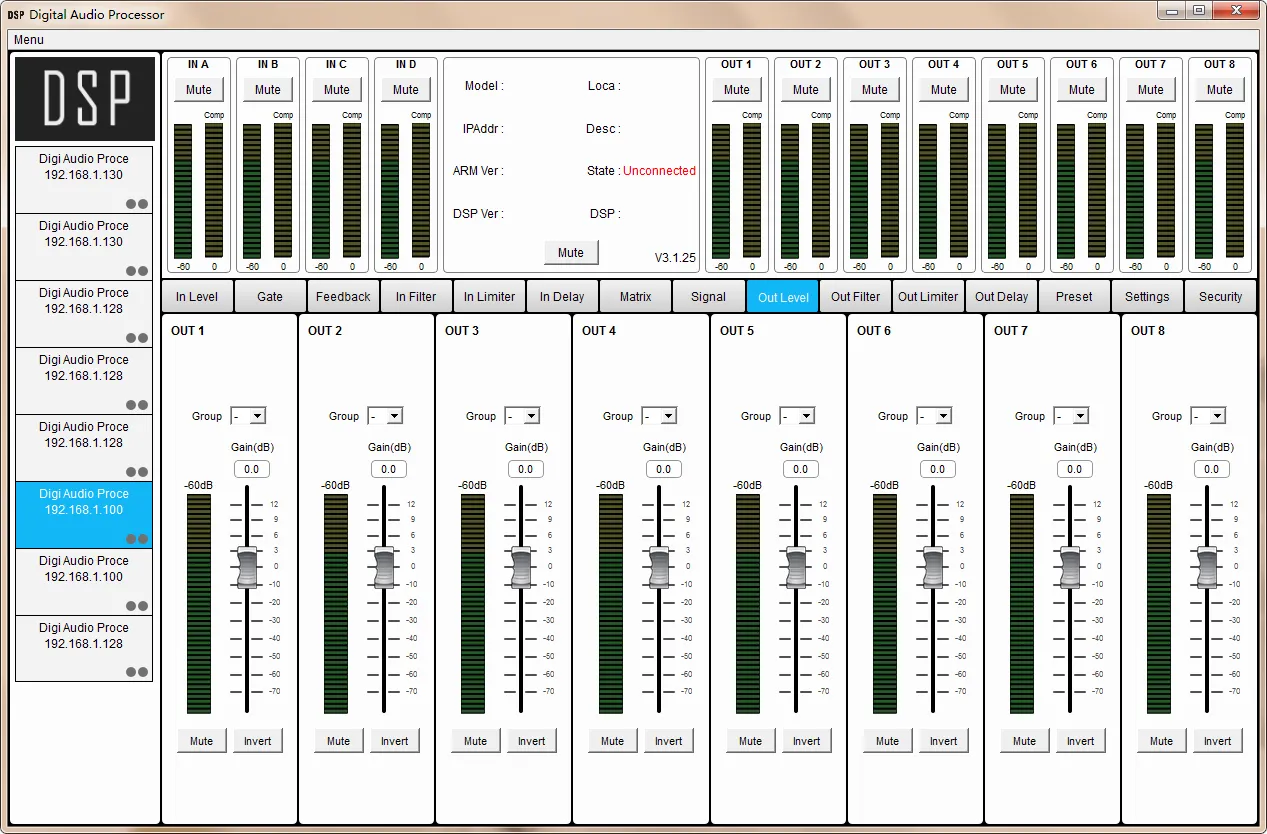Click the OUT 6 Gain(dB) value field
This screenshot has width=1267, height=834.
(x=937, y=469)
